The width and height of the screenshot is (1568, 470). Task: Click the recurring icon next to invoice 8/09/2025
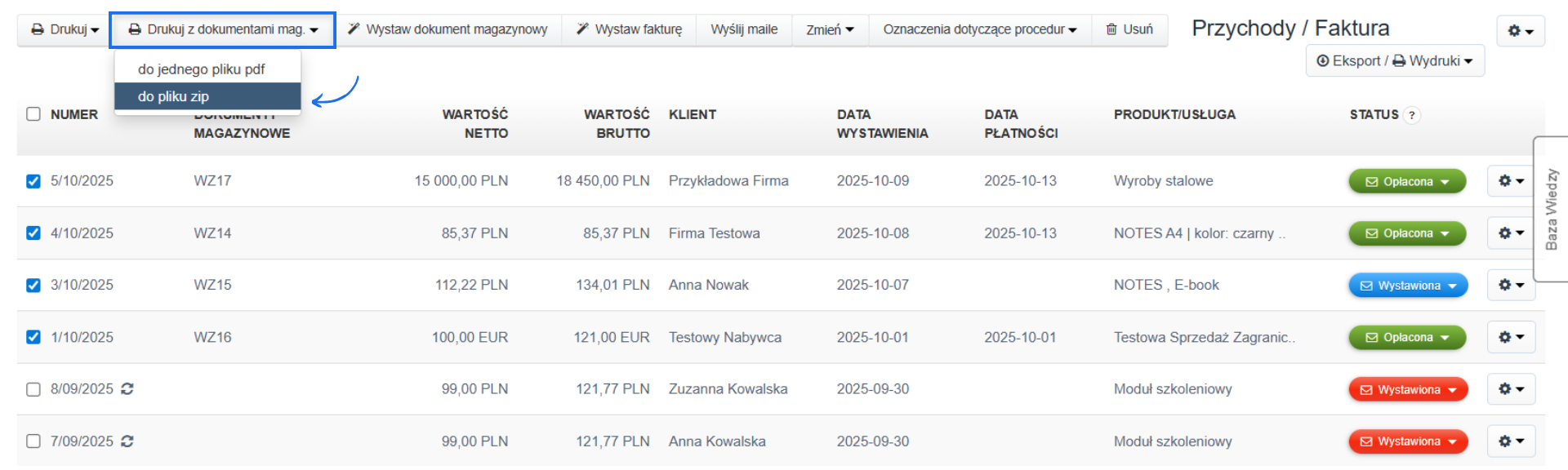point(127,389)
